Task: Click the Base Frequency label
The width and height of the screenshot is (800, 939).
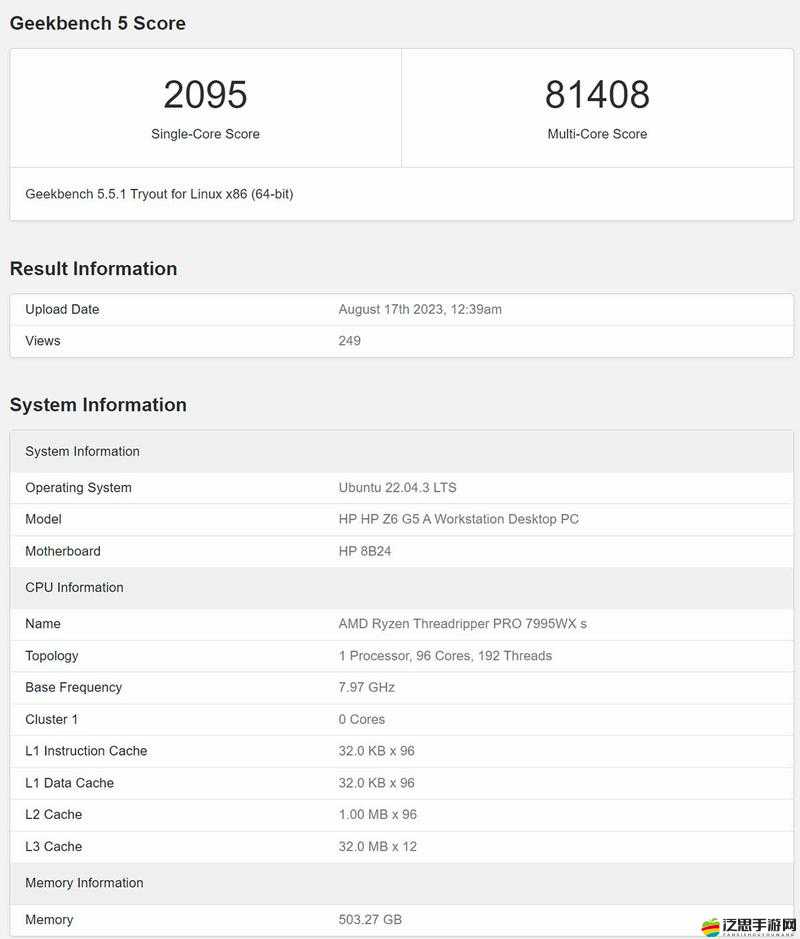Action: pyautogui.click(x=74, y=687)
